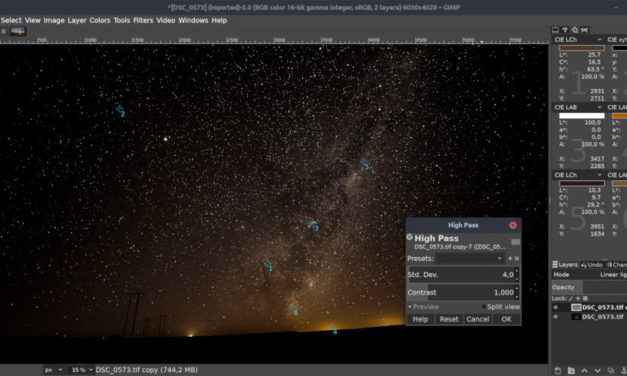Open sample point 1 CIE LCh mode dropdown

click(x=578, y=40)
